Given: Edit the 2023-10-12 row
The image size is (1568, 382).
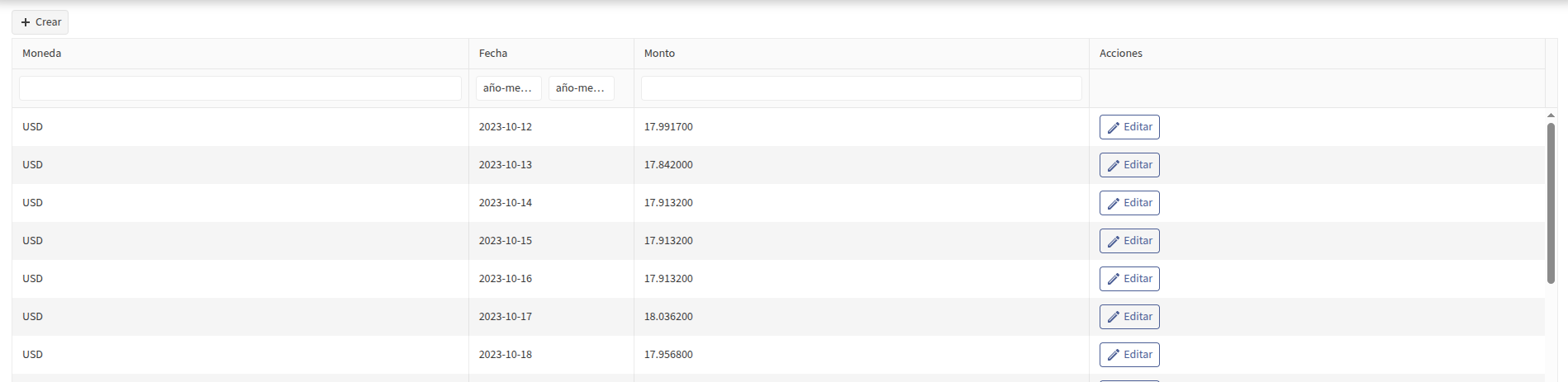Looking at the screenshot, I should (1129, 127).
